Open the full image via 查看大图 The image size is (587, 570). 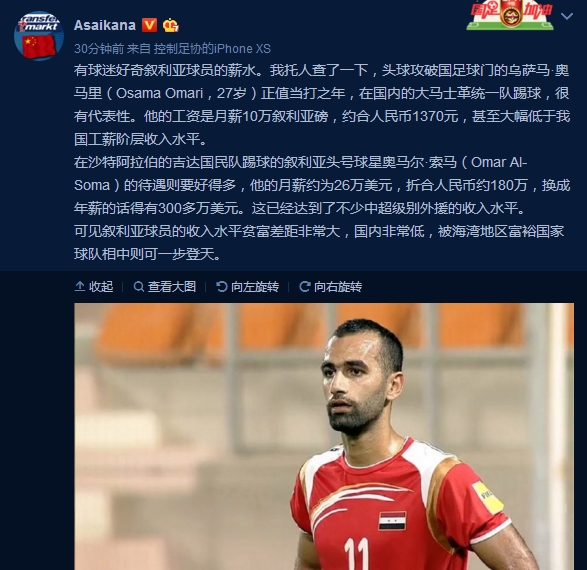pyautogui.click(x=172, y=286)
